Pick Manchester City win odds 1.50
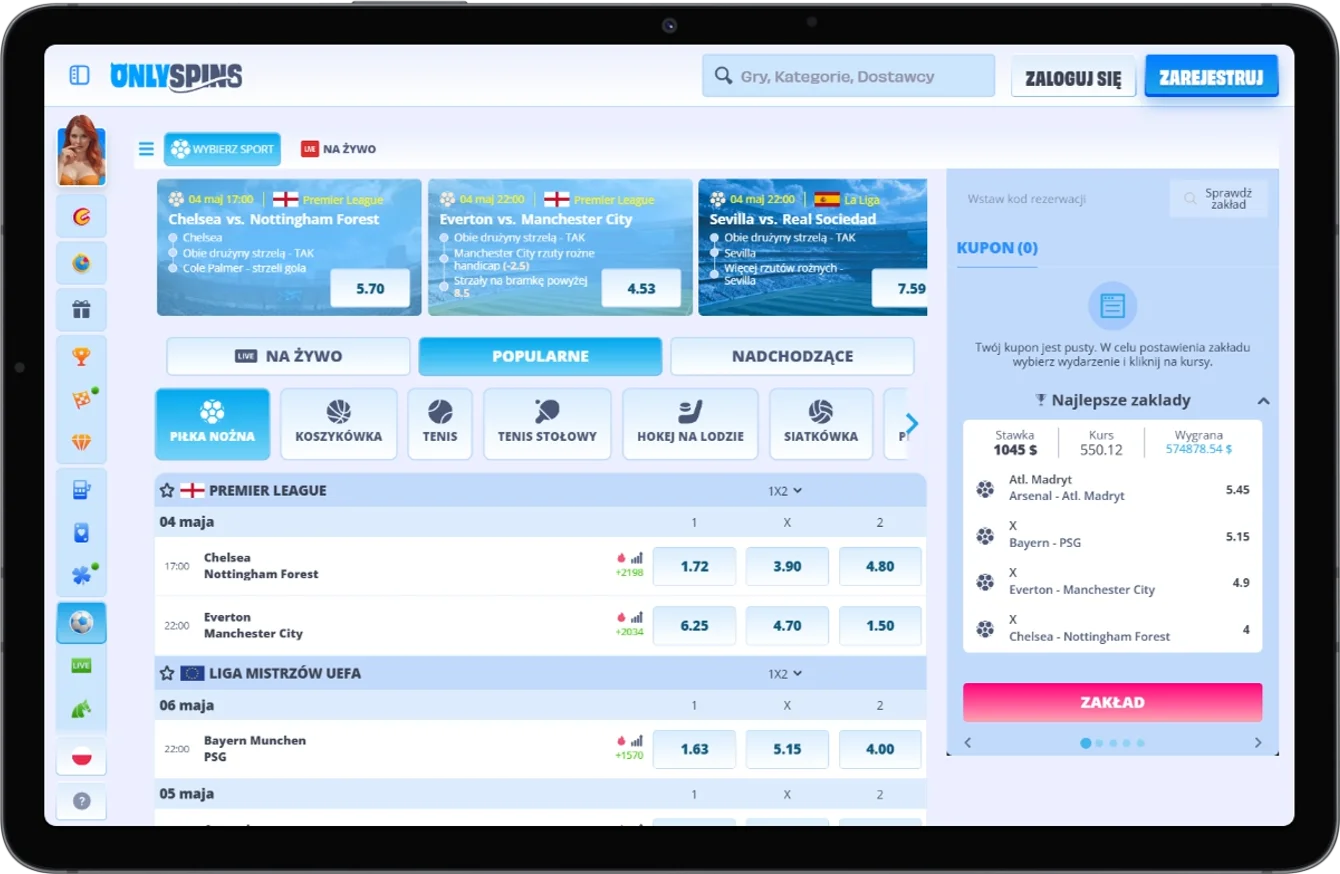 pyautogui.click(x=880, y=626)
